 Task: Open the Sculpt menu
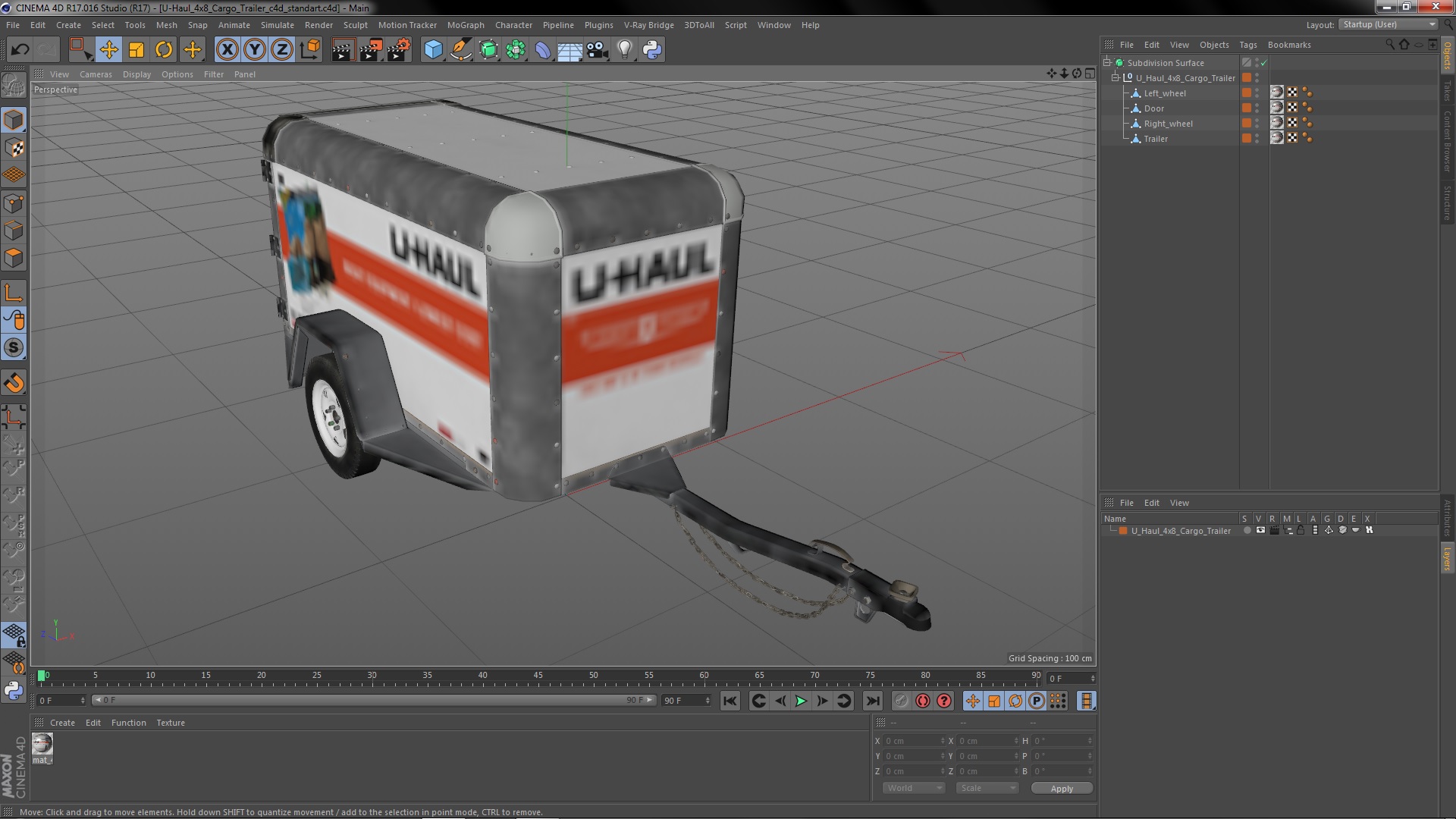[355, 25]
